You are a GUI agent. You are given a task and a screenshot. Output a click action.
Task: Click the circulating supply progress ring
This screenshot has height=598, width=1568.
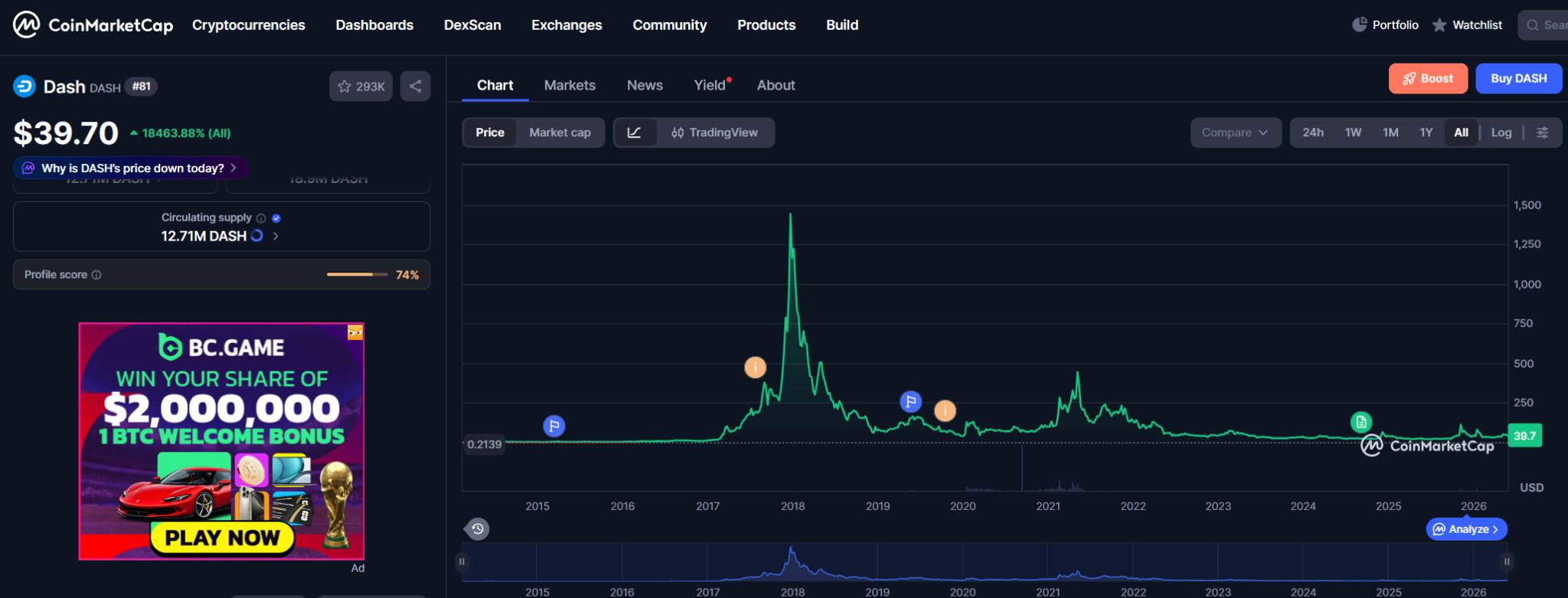coord(257,236)
